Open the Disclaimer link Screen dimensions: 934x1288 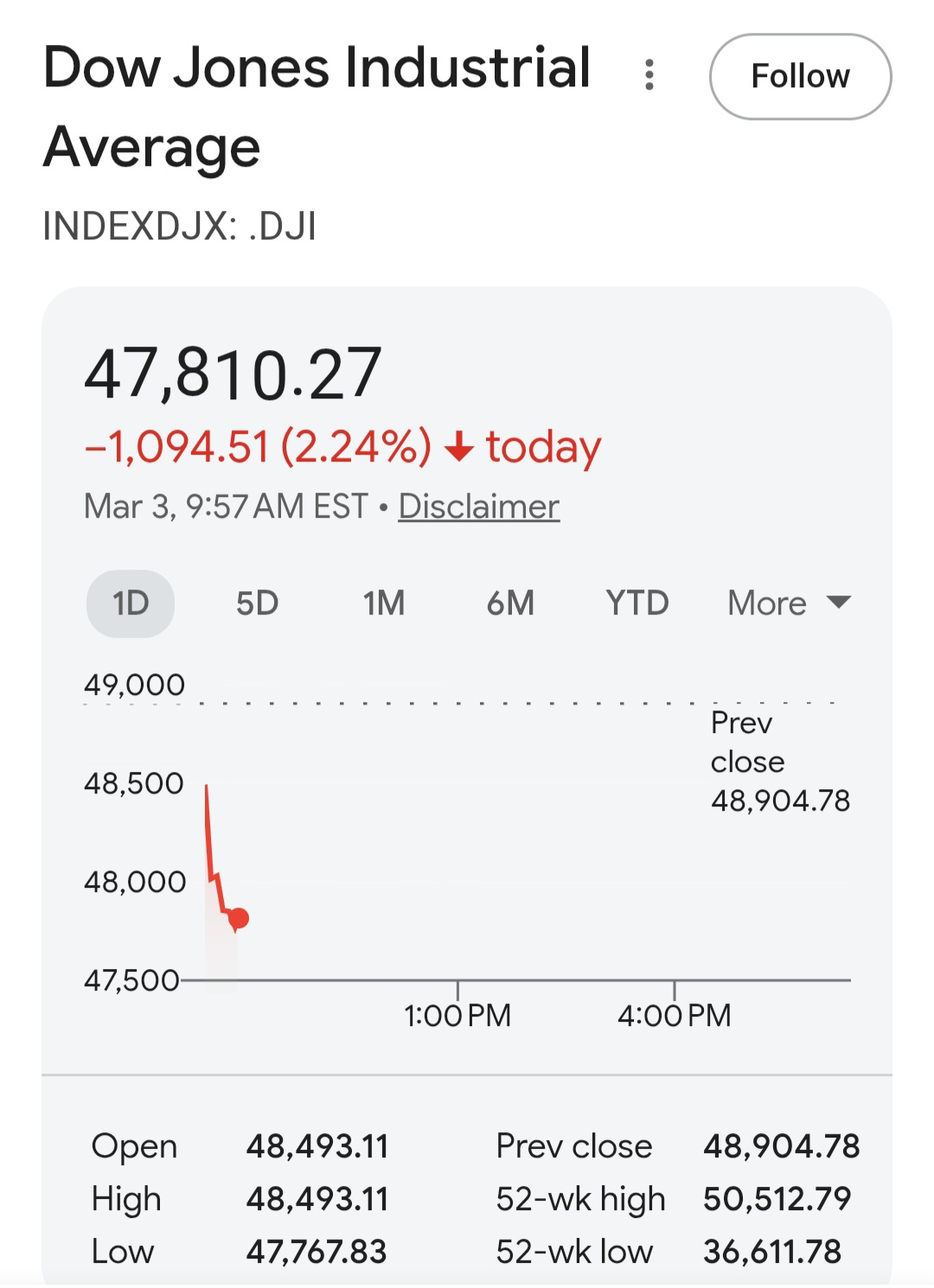[x=478, y=507]
